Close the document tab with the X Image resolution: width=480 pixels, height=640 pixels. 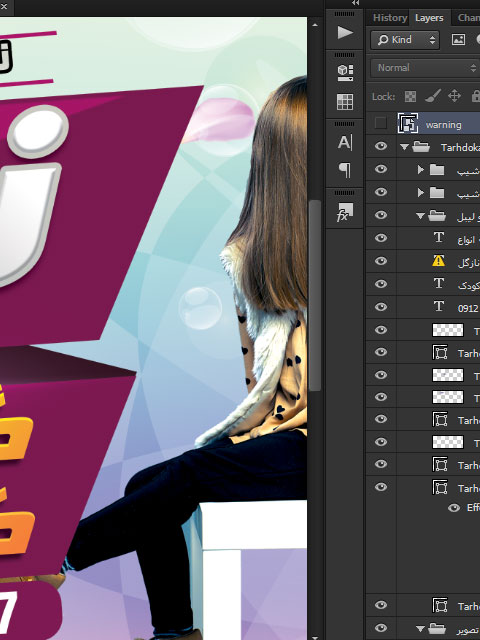click(x=4, y=6)
